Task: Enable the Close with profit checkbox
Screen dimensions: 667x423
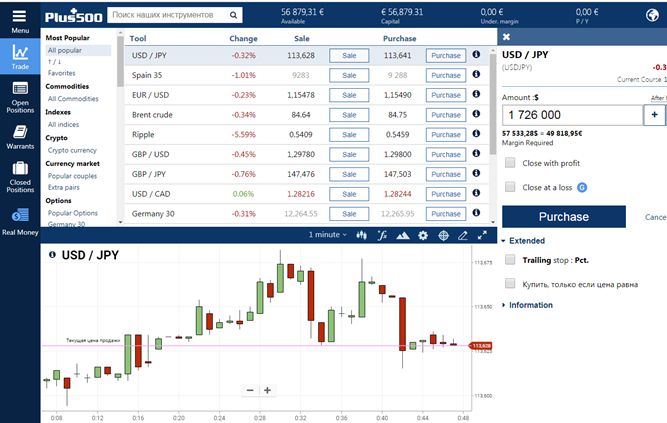Action: coord(511,162)
